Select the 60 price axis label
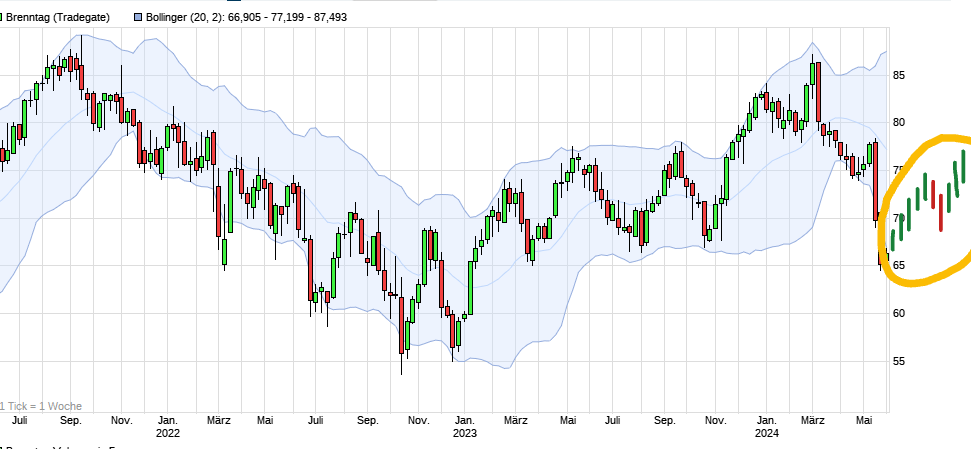971x449 pixels. [899, 313]
